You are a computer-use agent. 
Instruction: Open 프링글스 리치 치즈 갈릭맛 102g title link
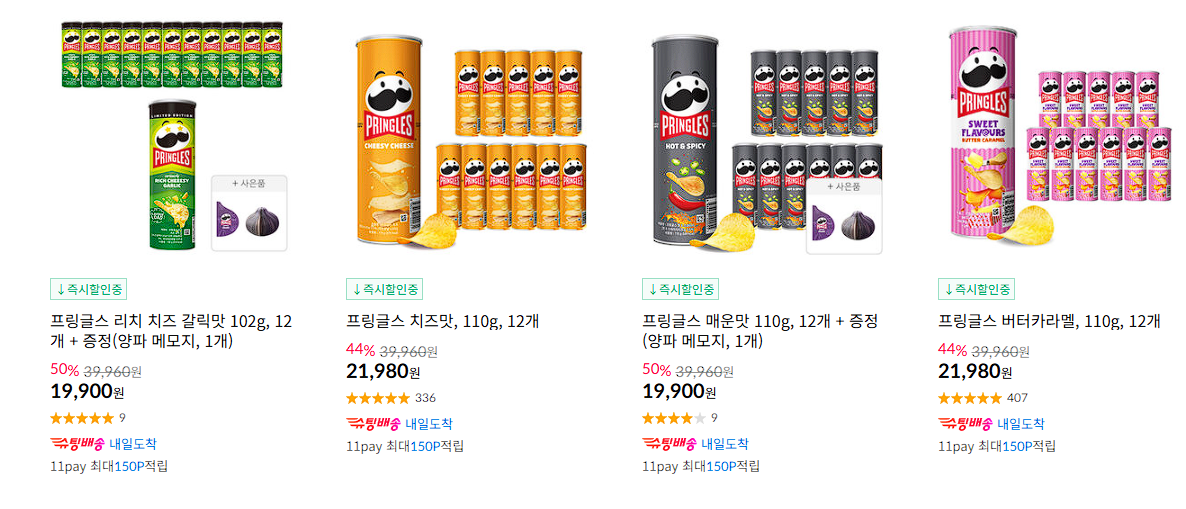tap(171, 331)
